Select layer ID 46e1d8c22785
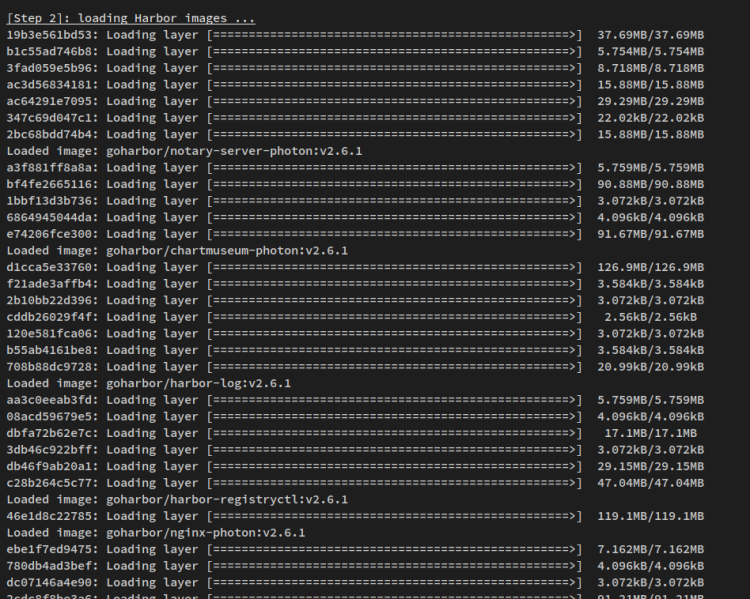 click(x=49, y=516)
